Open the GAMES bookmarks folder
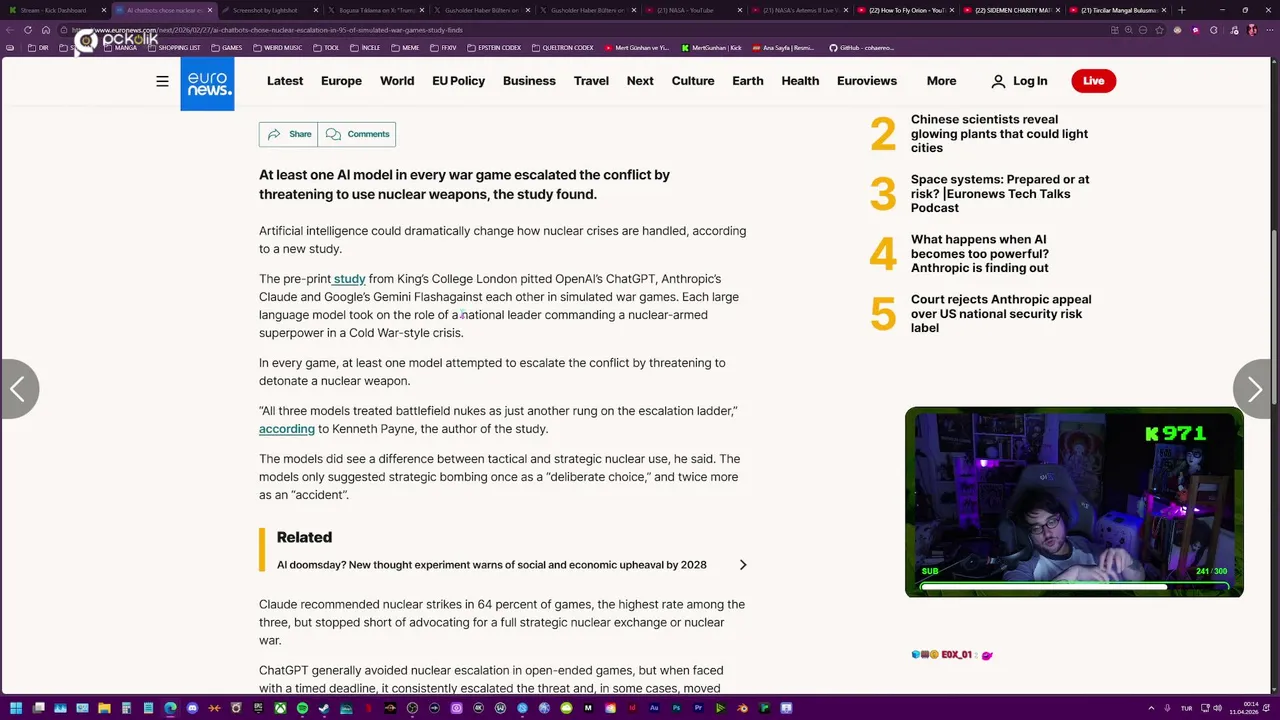Image resolution: width=1280 pixels, height=720 pixels. tap(226, 48)
